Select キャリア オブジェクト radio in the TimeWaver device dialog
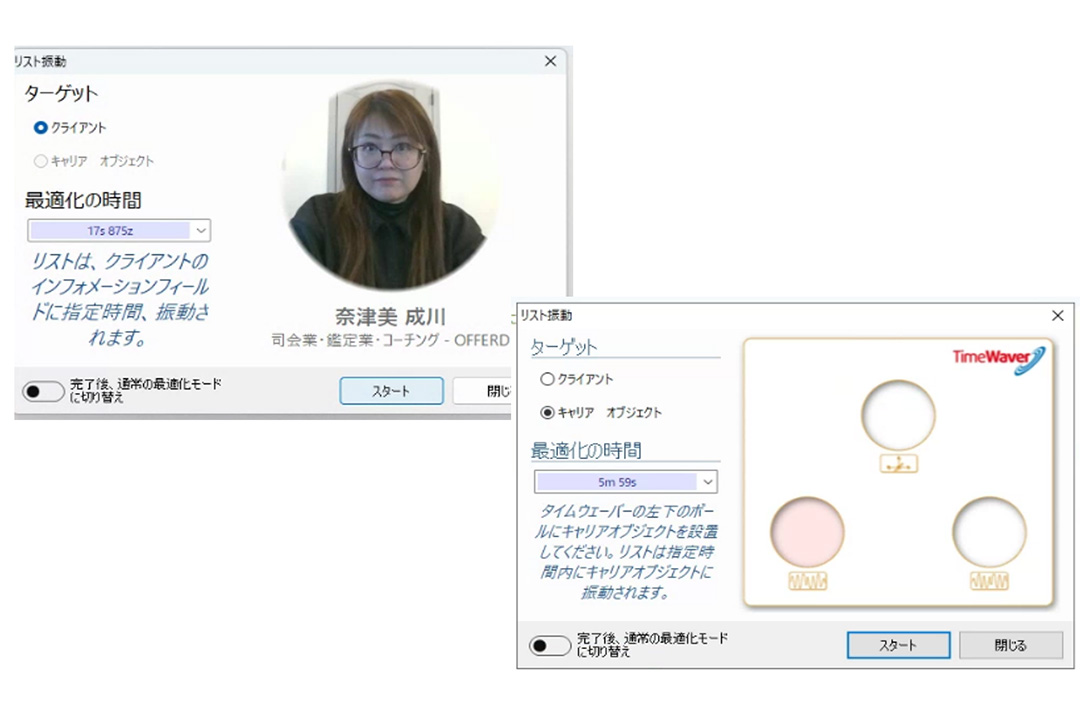 (x=547, y=412)
